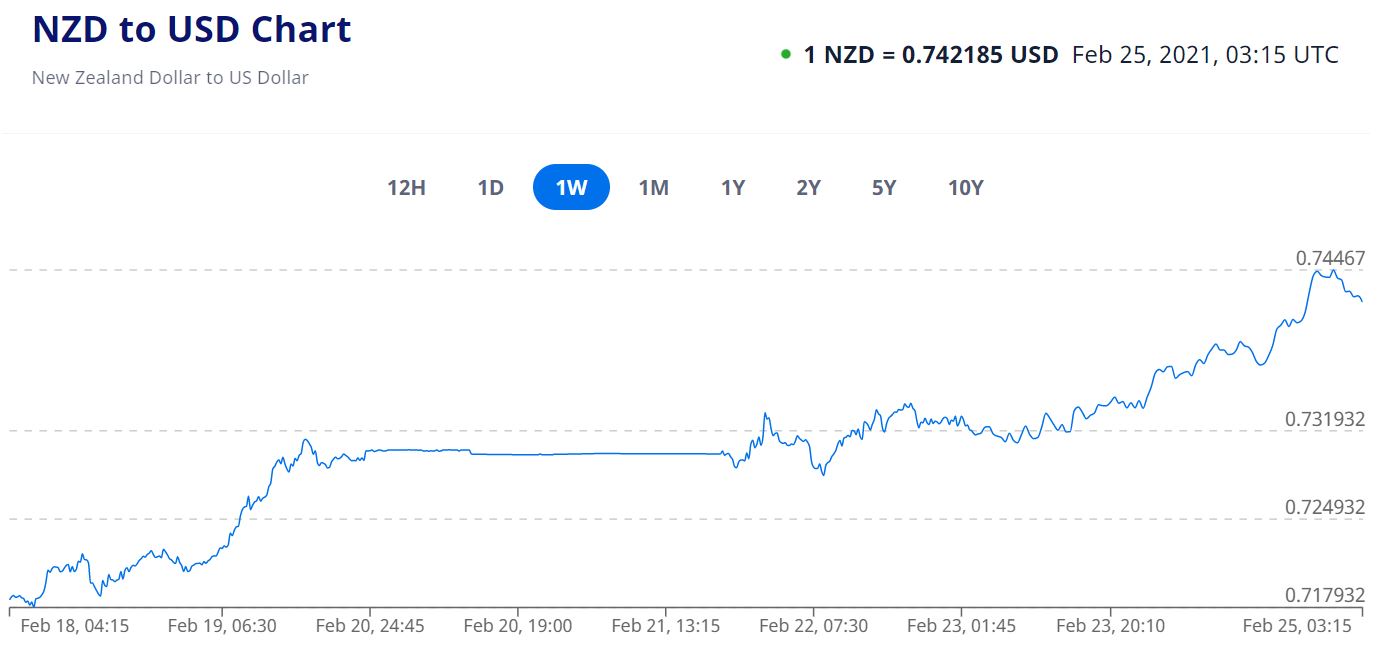Click the Feb 25, 03:15 axis marker
This screenshot has height=654, width=1383.
[x=1297, y=626]
